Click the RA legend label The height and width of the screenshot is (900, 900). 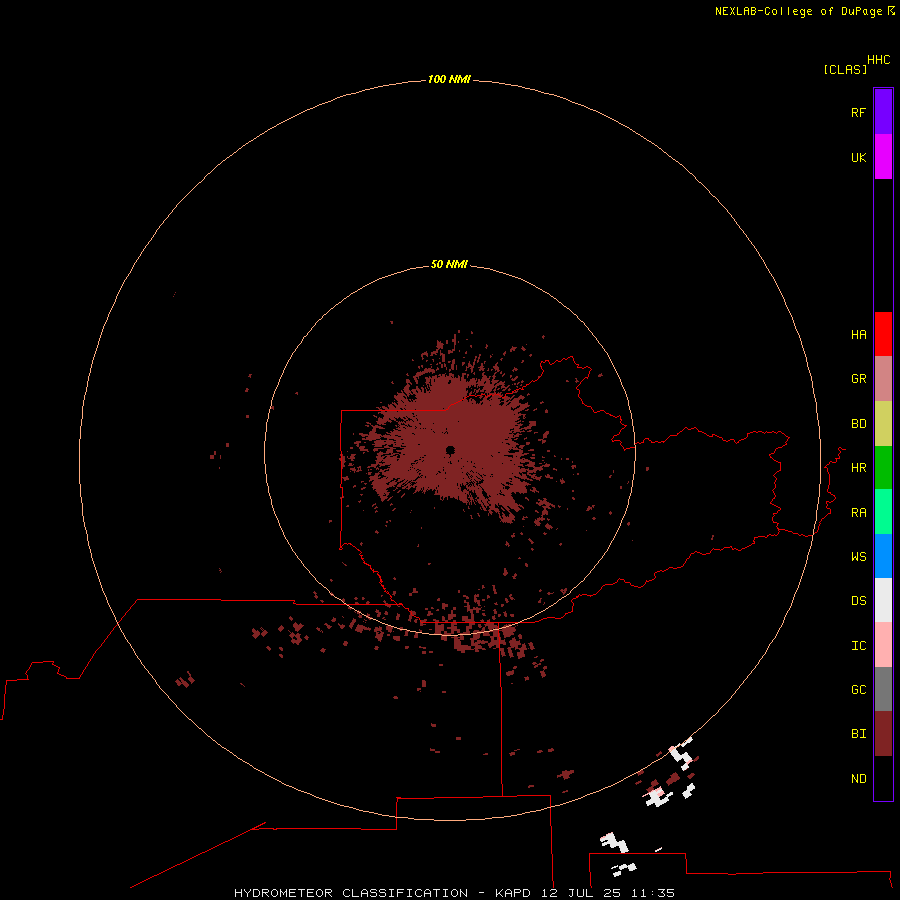pos(858,513)
